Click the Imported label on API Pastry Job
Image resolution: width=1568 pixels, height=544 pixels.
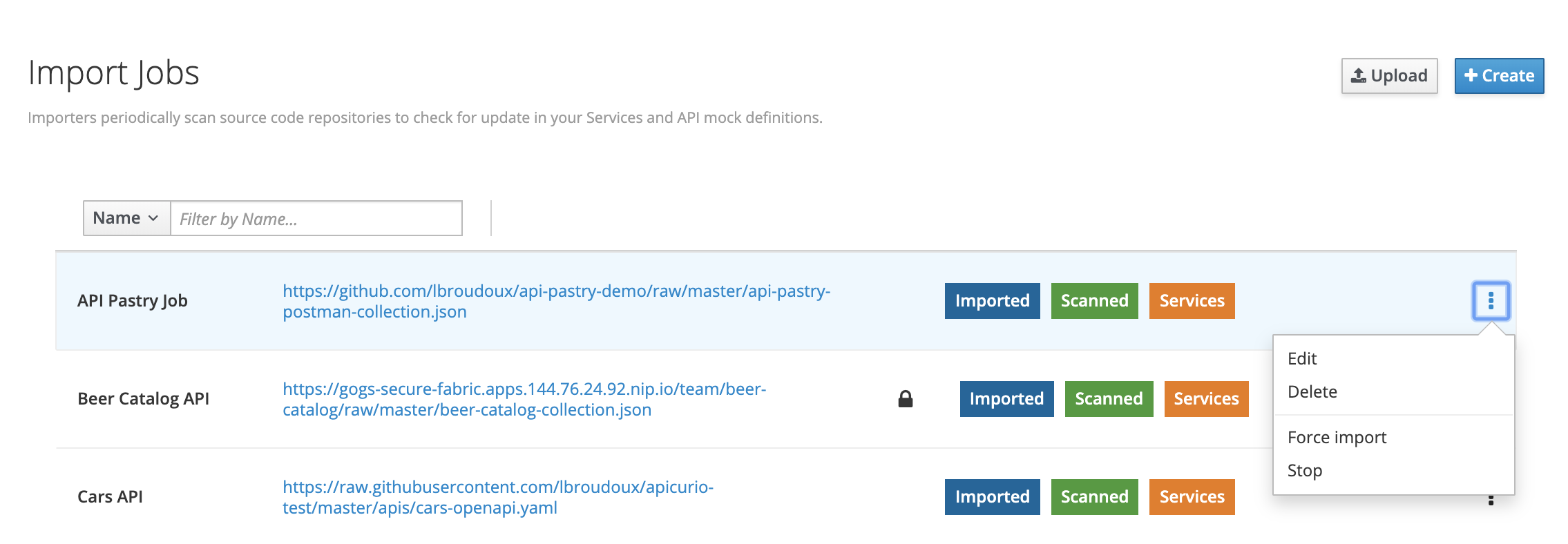click(x=992, y=301)
